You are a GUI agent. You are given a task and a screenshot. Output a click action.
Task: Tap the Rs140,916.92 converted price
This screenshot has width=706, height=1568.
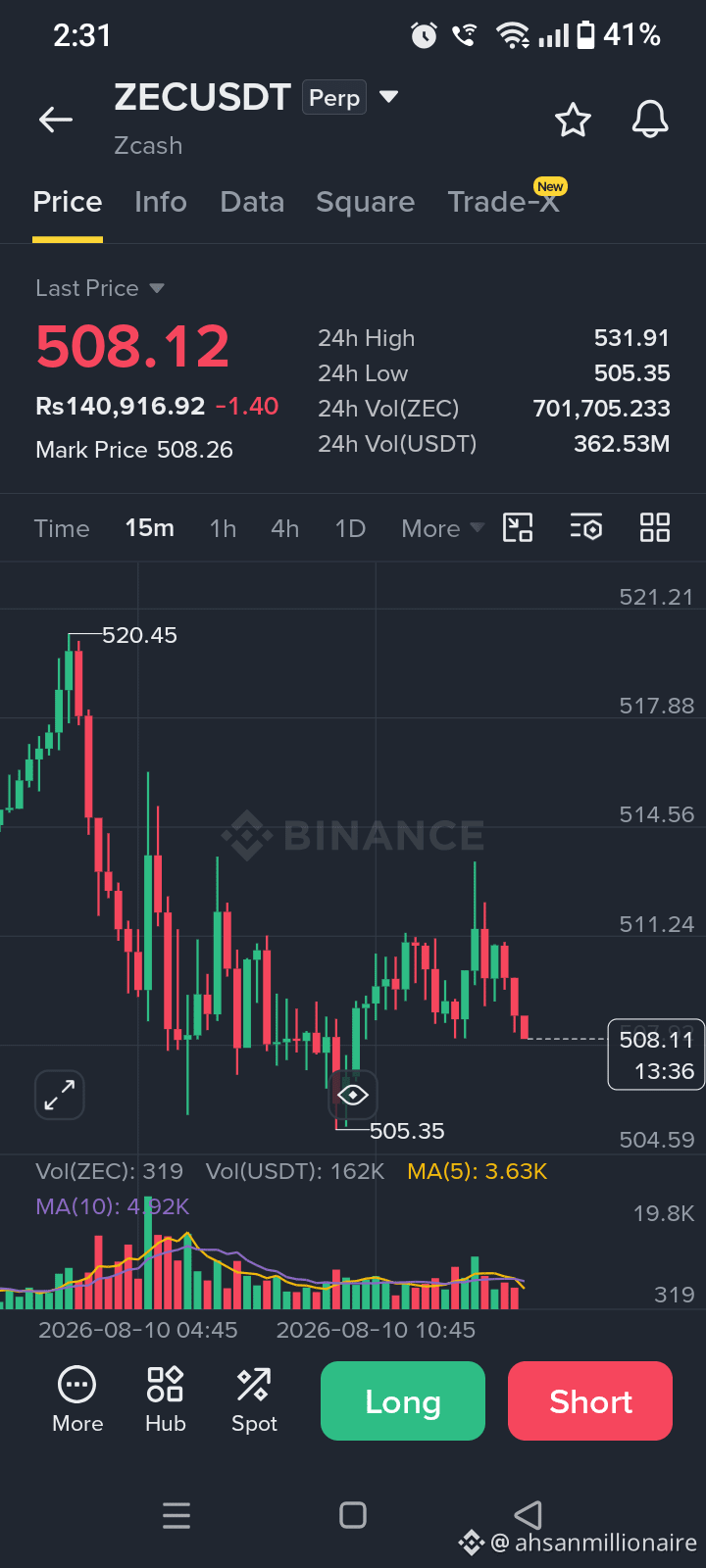121,406
